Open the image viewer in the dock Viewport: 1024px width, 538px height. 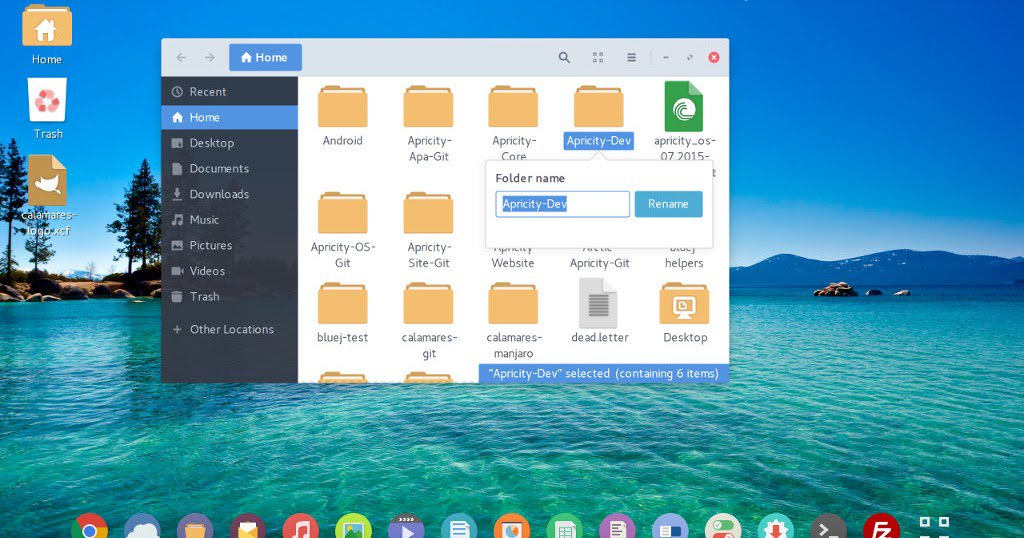point(353,528)
